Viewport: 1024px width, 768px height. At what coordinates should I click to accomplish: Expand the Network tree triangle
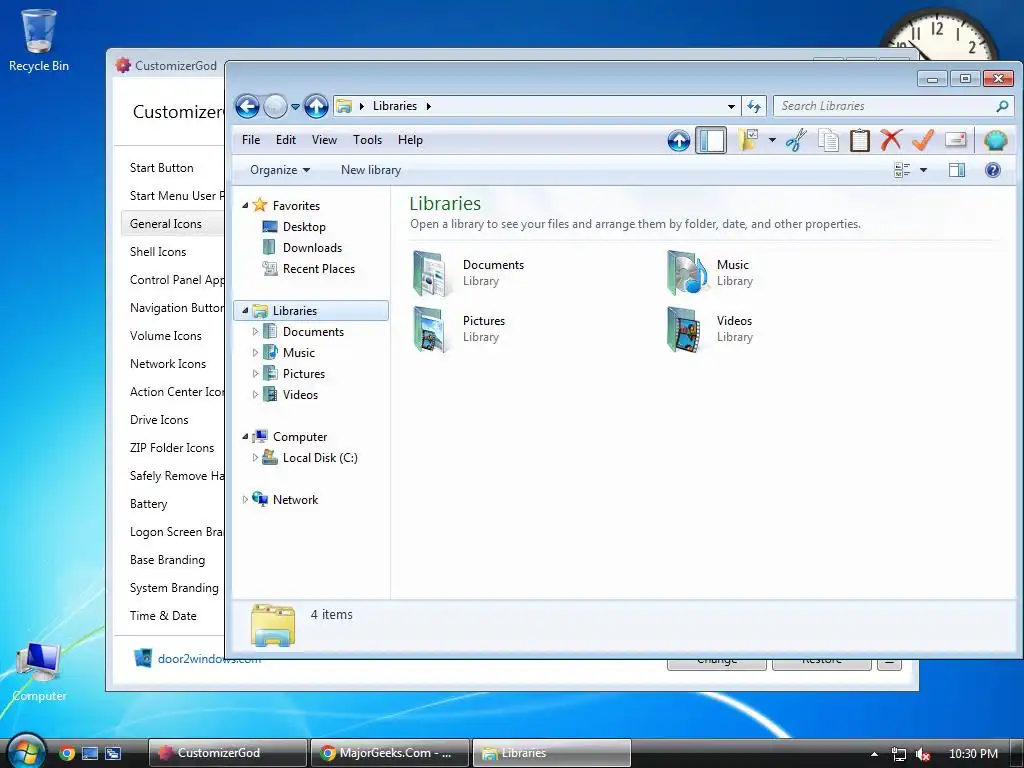245,500
